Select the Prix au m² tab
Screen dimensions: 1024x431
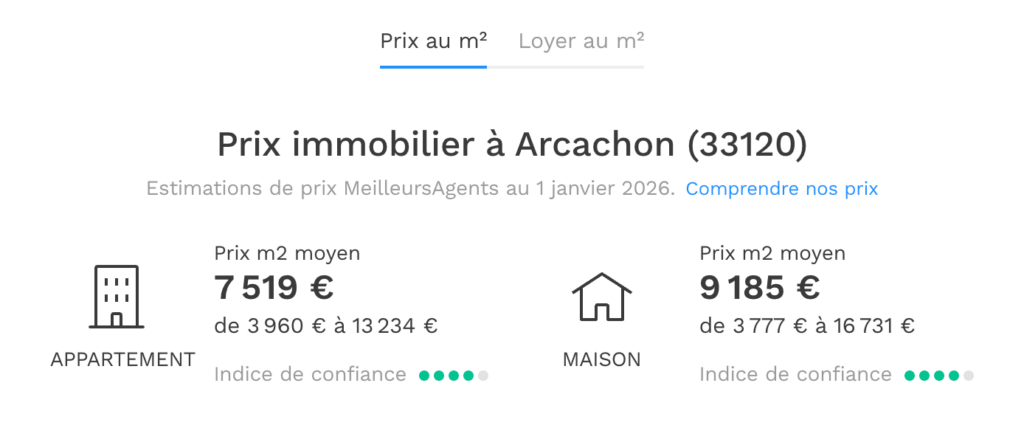point(433,41)
